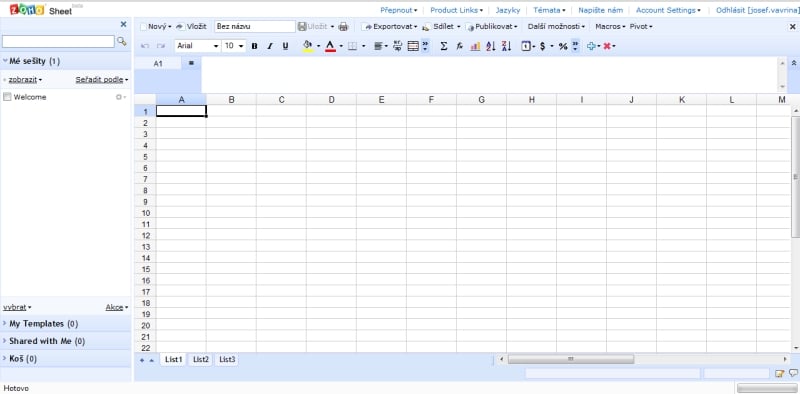Apply currency dollar format
Viewport: 800px width, 394px height.
(x=542, y=46)
